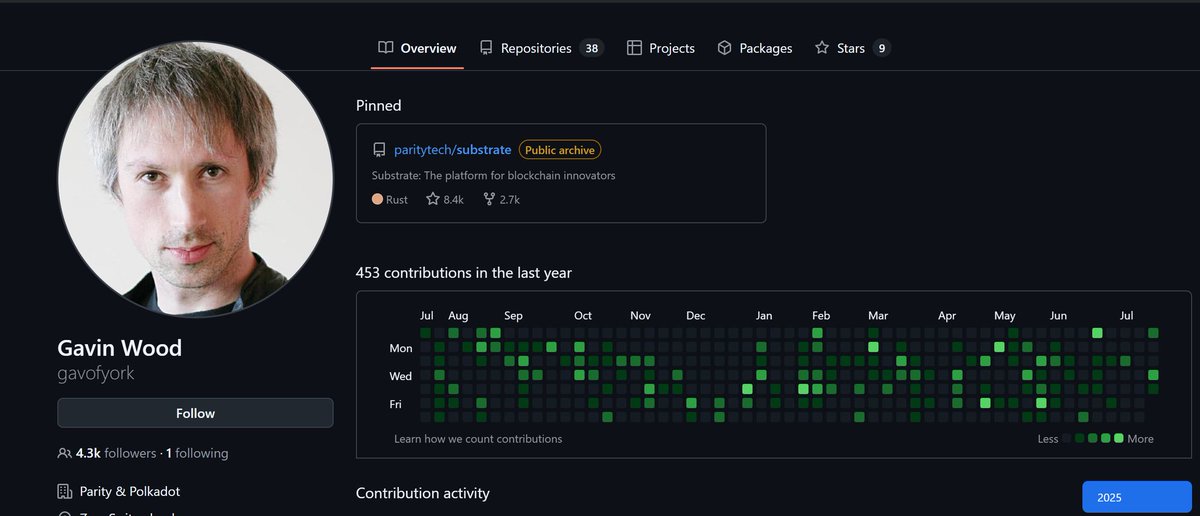1200x516 pixels.
Task: Click the Rust language color dot
Action: pos(377,199)
